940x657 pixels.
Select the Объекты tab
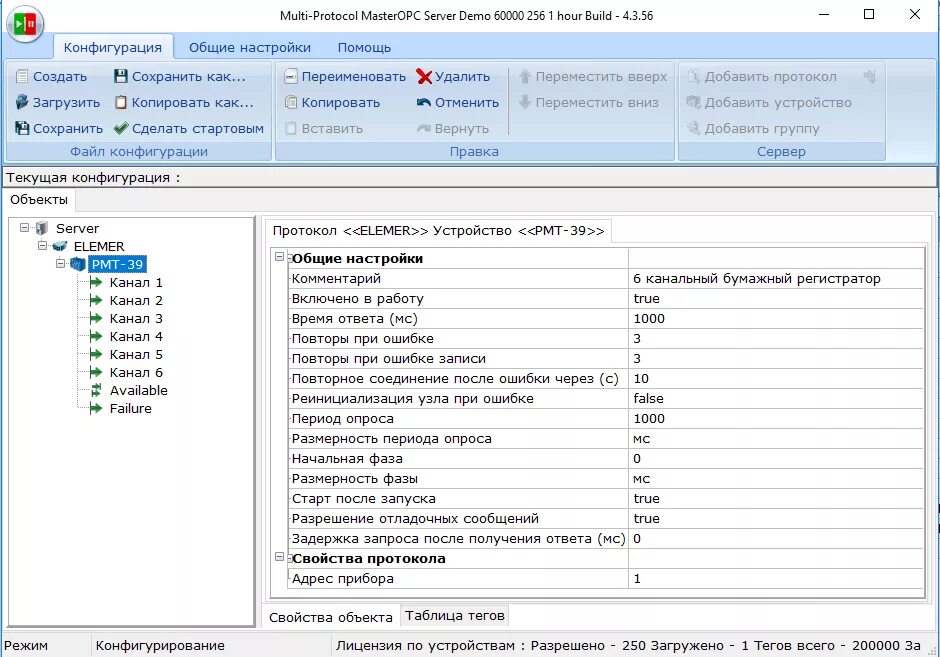(39, 200)
